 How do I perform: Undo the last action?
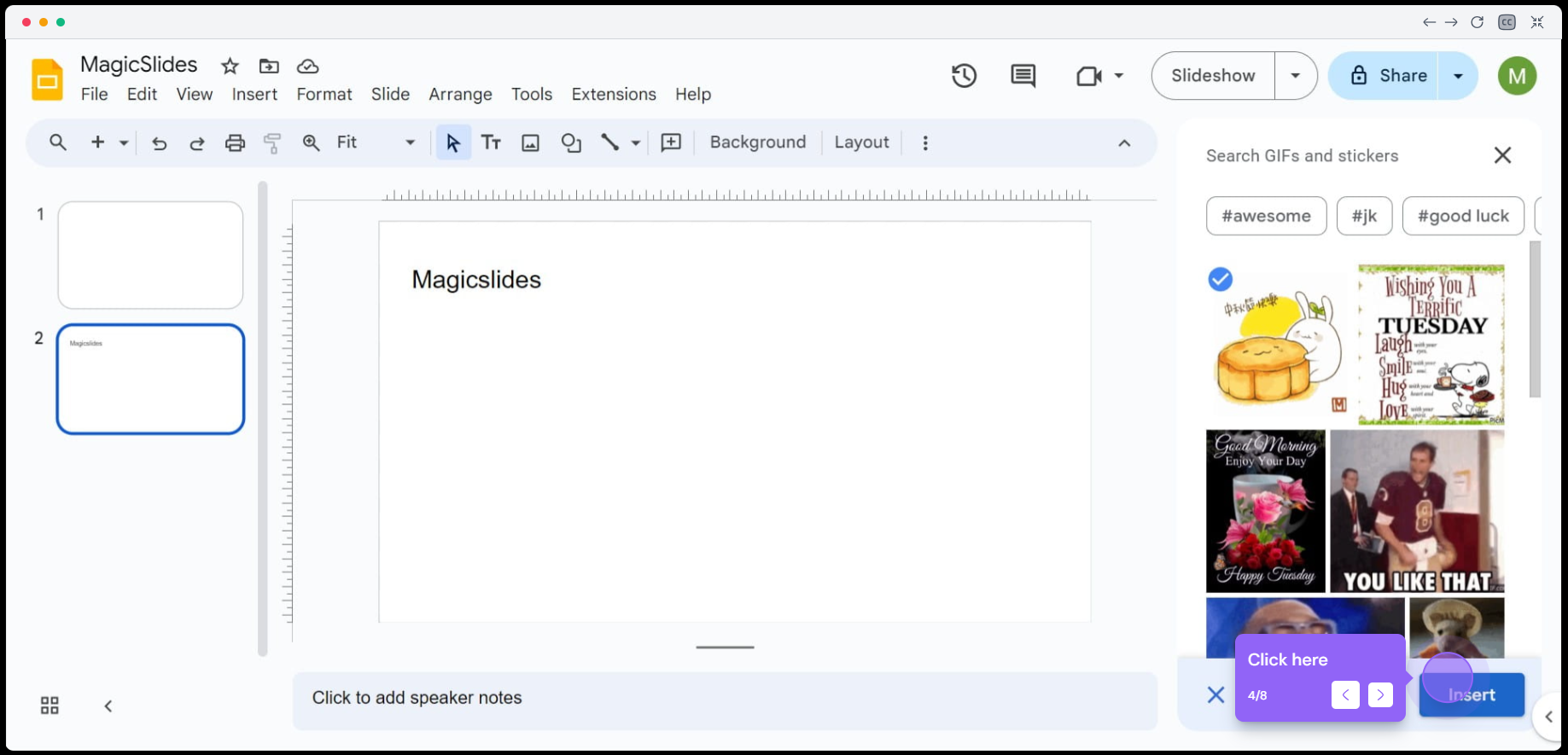[x=159, y=143]
